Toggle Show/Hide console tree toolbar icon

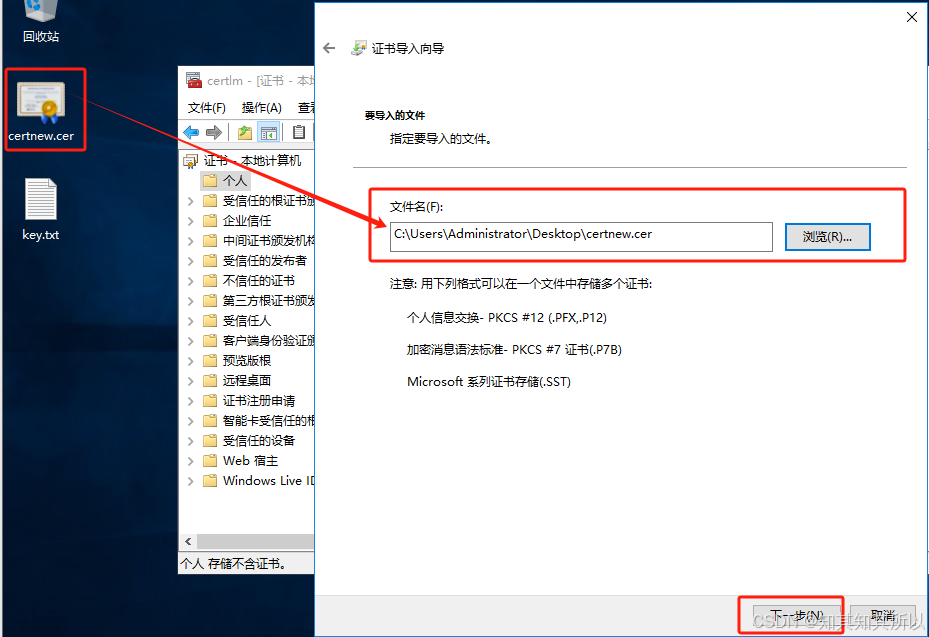(268, 132)
